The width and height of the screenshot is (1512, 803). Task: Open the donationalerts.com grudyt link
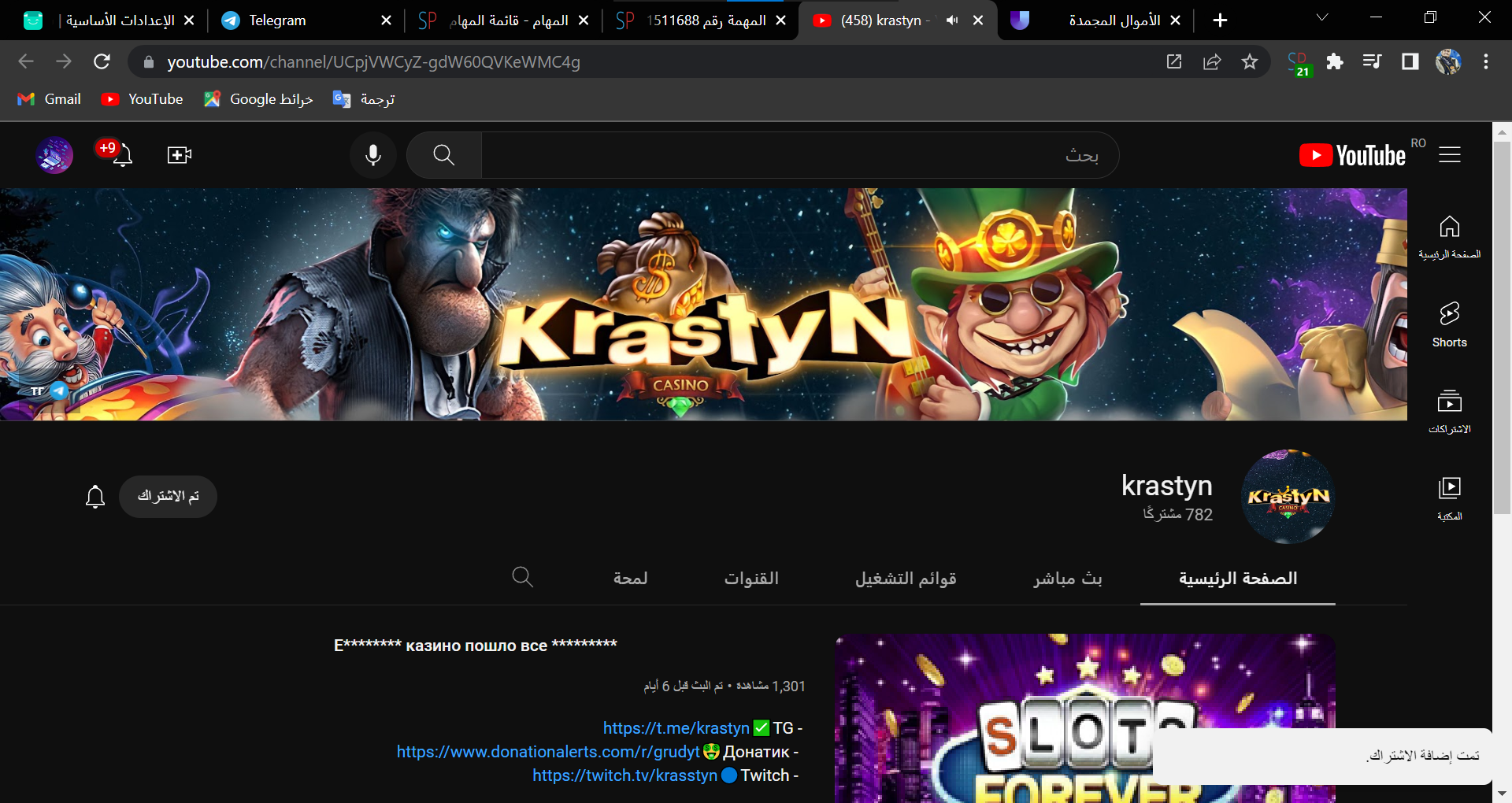pos(548,752)
